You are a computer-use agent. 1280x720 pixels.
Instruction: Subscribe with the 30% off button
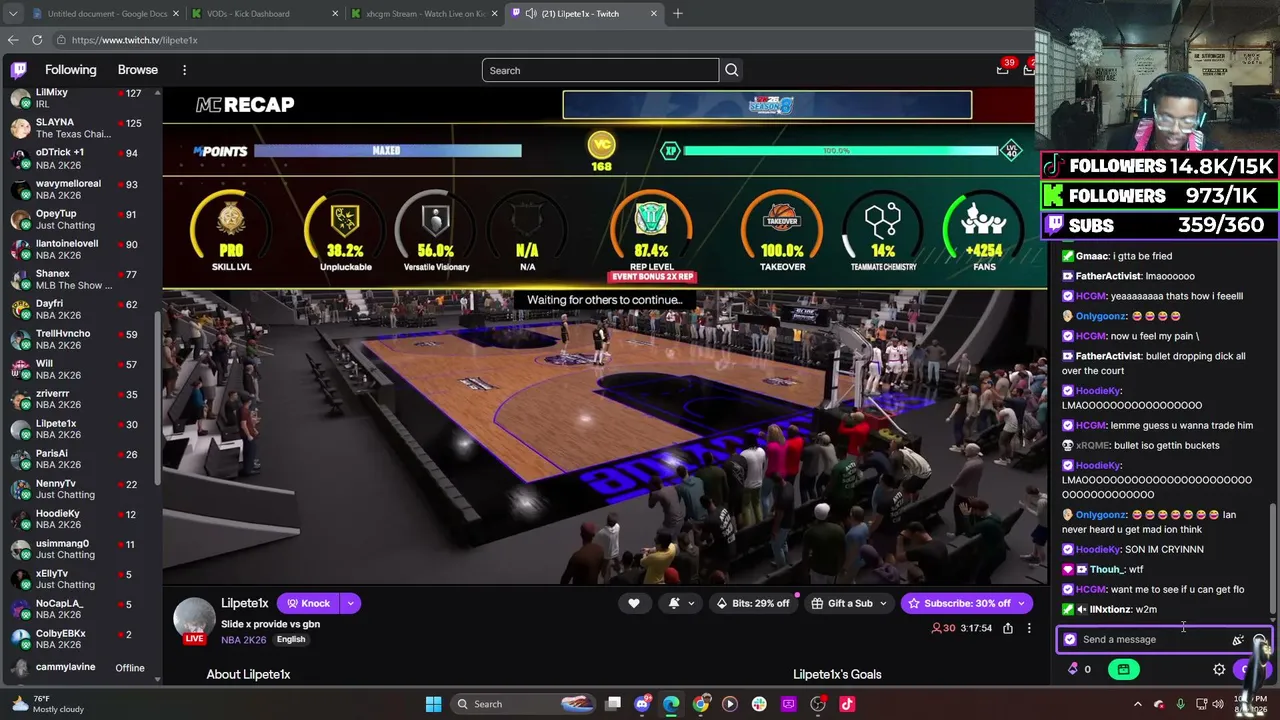tap(966, 603)
